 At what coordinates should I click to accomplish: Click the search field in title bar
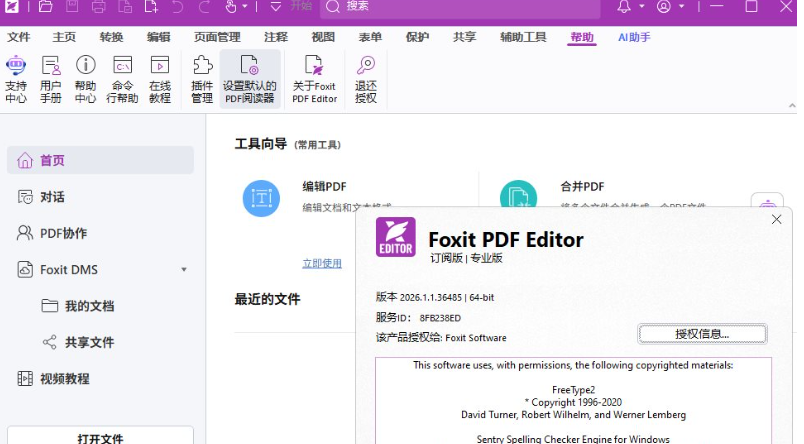[460, 7]
